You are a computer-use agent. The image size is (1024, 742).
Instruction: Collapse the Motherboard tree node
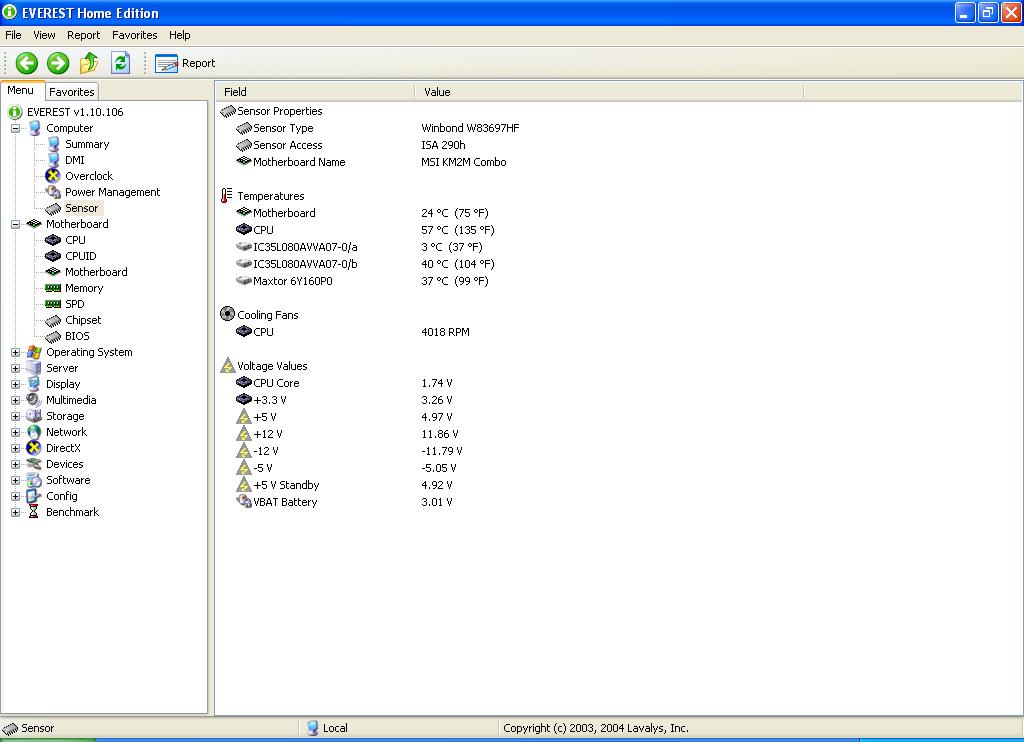[15, 225]
